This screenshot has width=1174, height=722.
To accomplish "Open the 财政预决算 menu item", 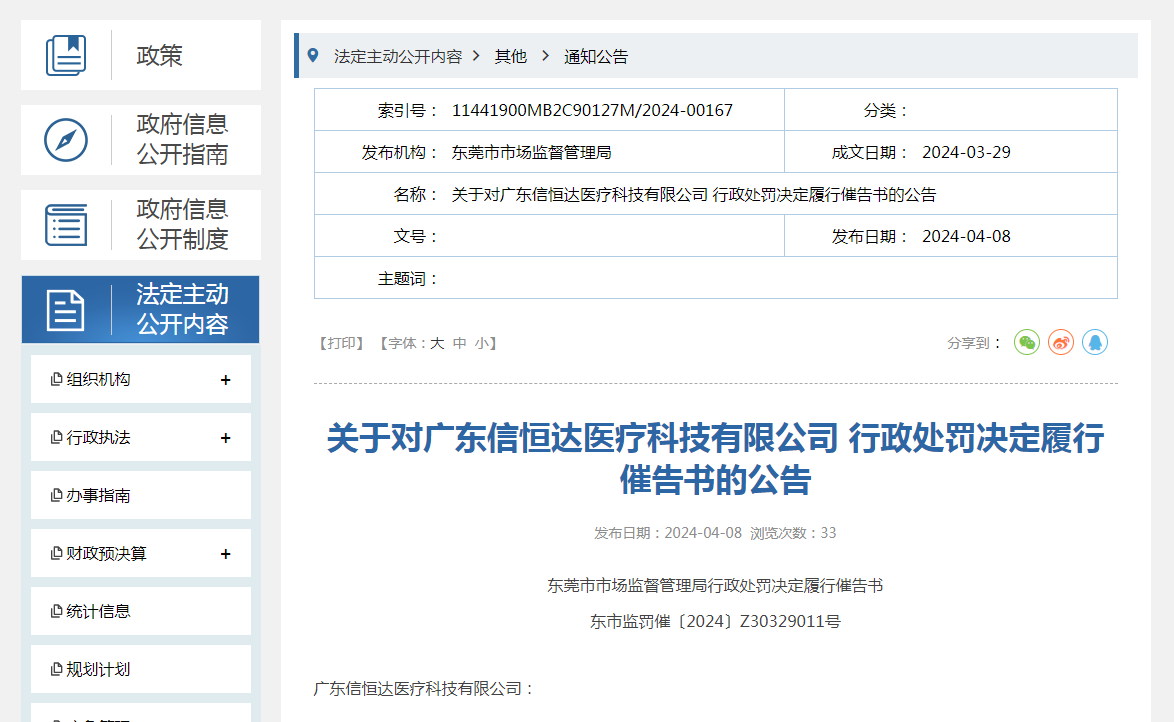I will [141, 553].
